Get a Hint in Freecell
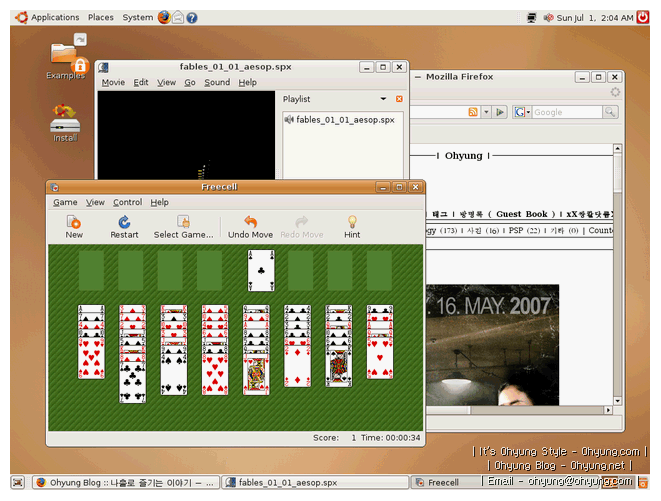The image size is (661, 501). tap(352, 227)
